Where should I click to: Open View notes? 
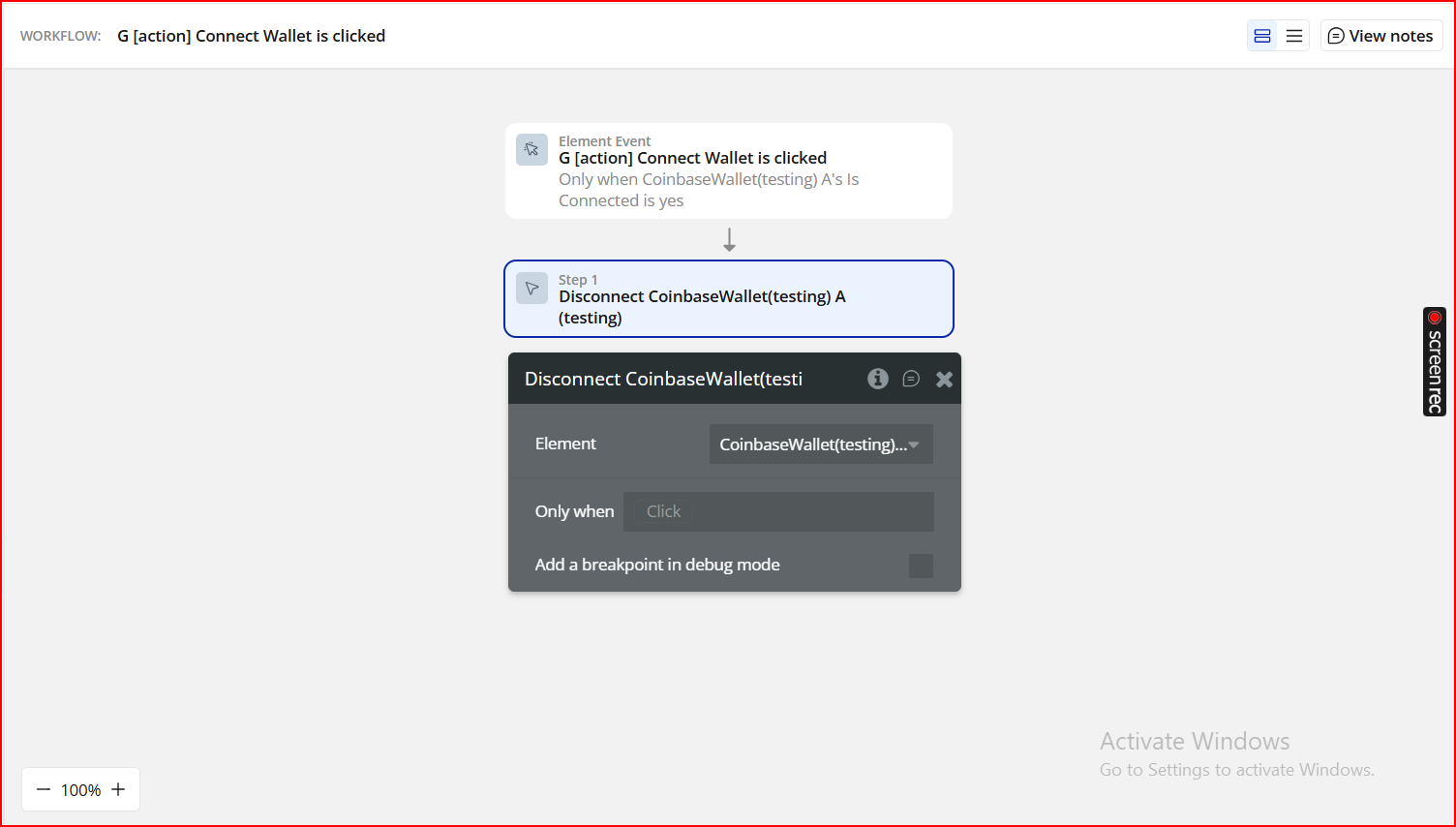pos(1381,36)
